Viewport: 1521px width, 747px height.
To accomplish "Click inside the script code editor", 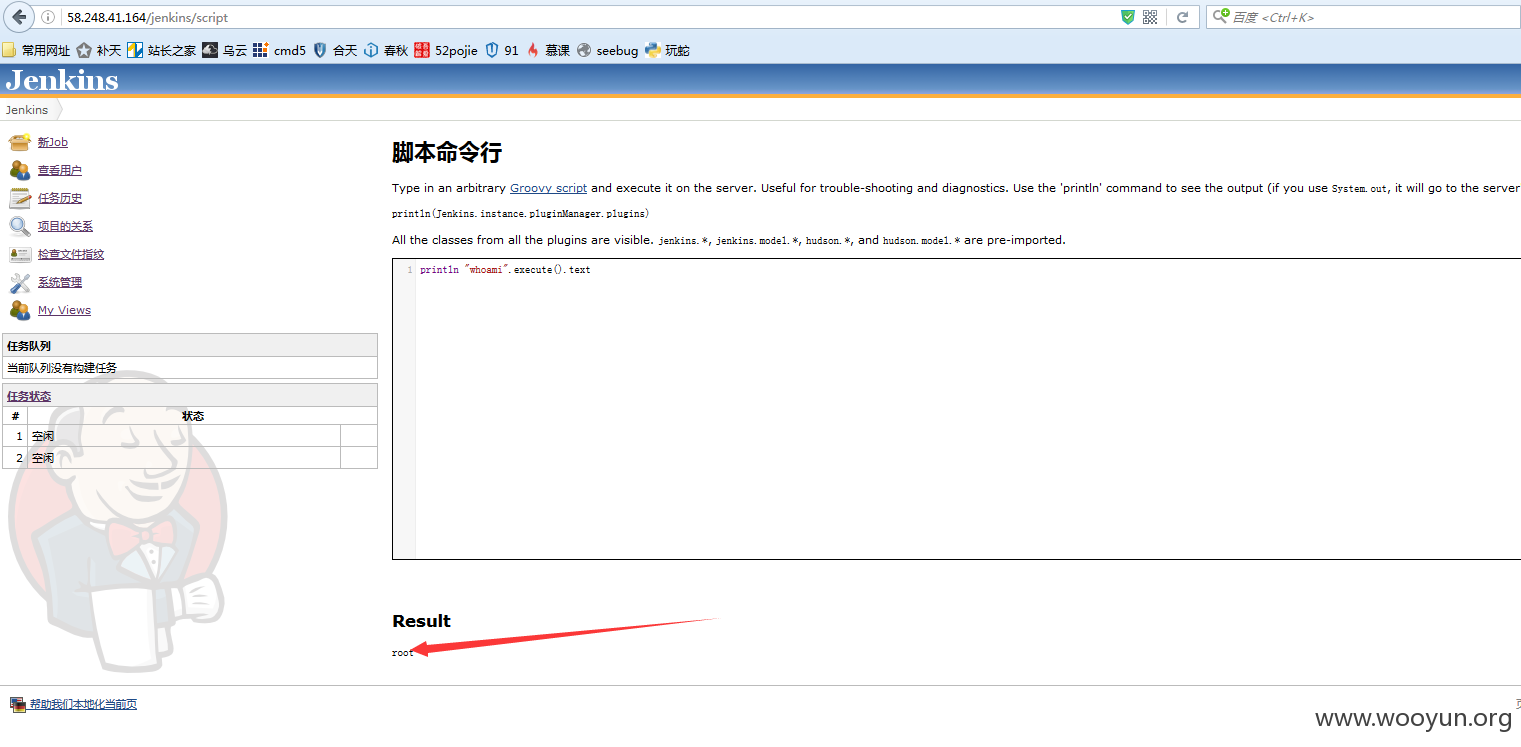I will (956, 409).
